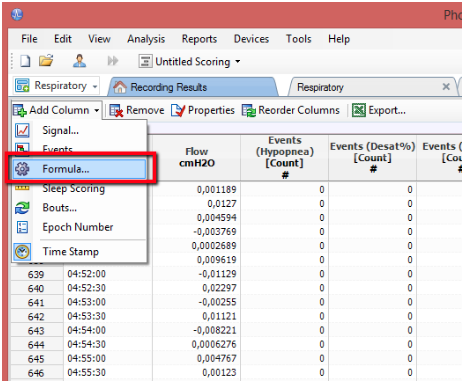Click the Reorder Columns button label
Image resolution: width=466 pixels, height=383 pixels.
(x=299, y=110)
